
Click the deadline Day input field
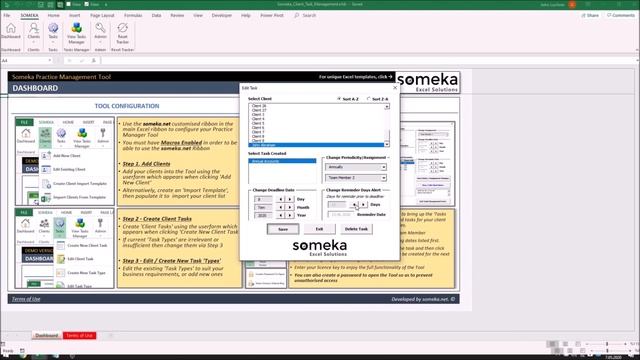(x=262, y=199)
